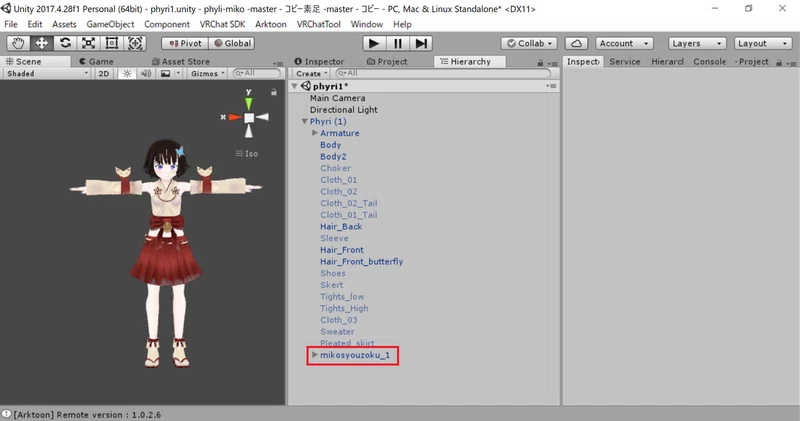Select the Body2 object
This screenshot has height=421, width=800.
coord(333,156)
